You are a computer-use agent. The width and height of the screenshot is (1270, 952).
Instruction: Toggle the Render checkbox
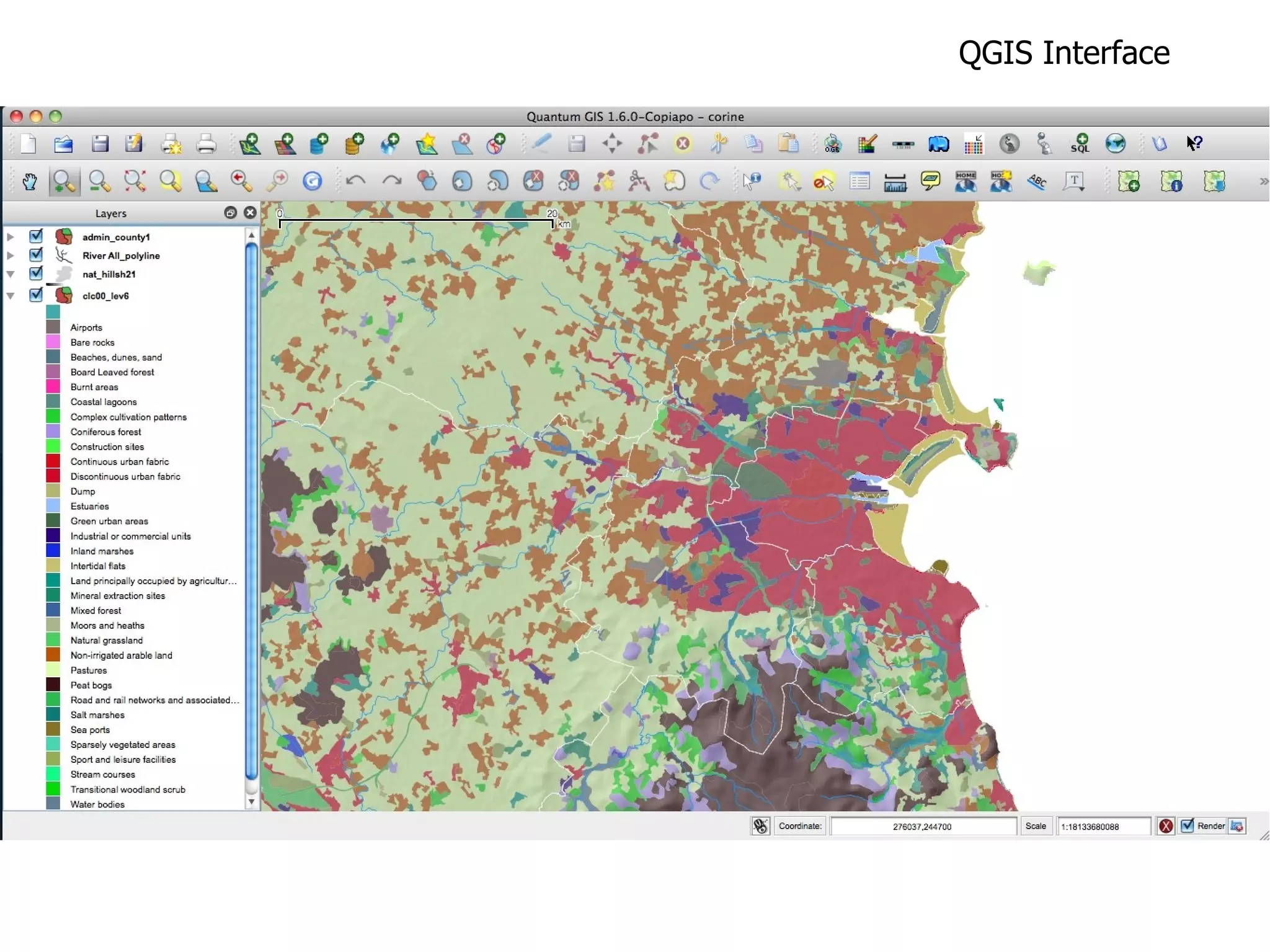point(1187,825)
